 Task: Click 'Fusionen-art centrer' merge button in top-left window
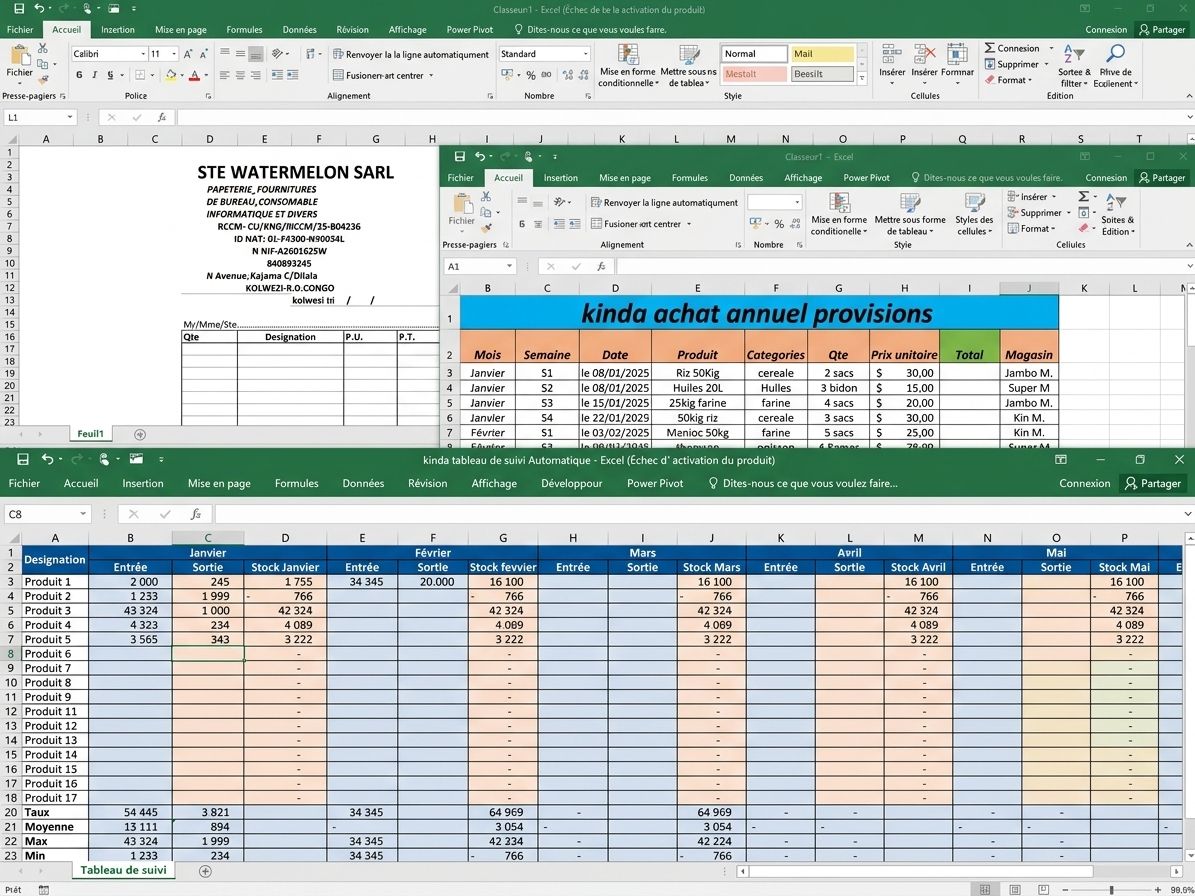pyautogui.click(x=378, y=75)
